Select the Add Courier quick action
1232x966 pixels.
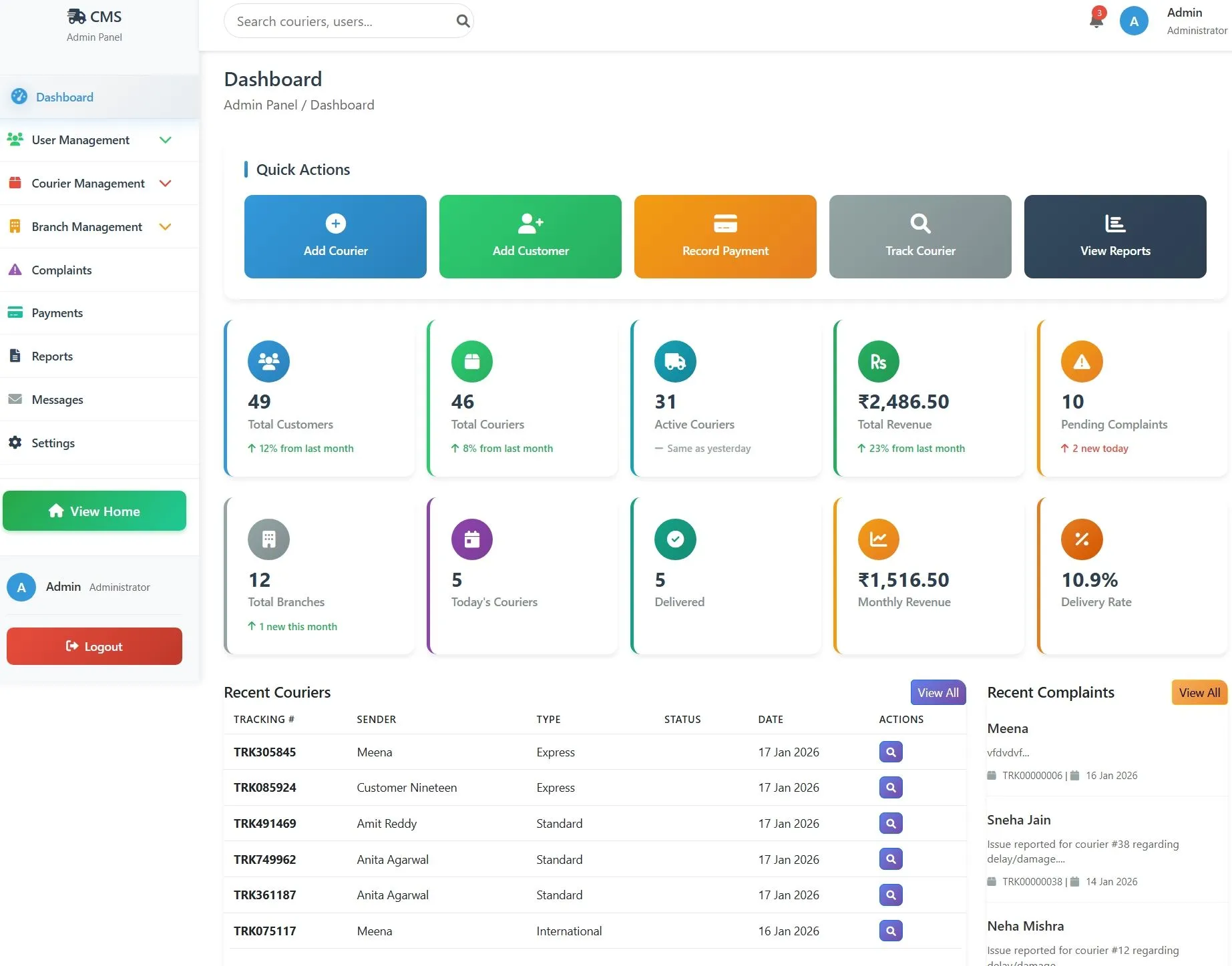[x=335, y=236]
